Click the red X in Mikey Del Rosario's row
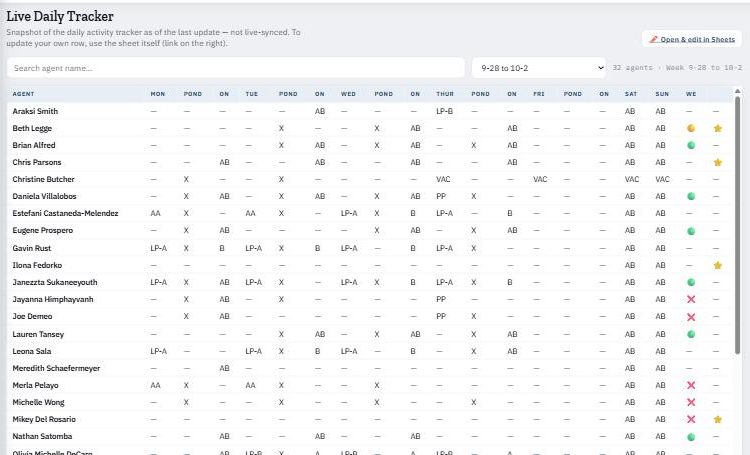This screenshot has width=750, height=455. pyautogui.click(x=691, y=419)
